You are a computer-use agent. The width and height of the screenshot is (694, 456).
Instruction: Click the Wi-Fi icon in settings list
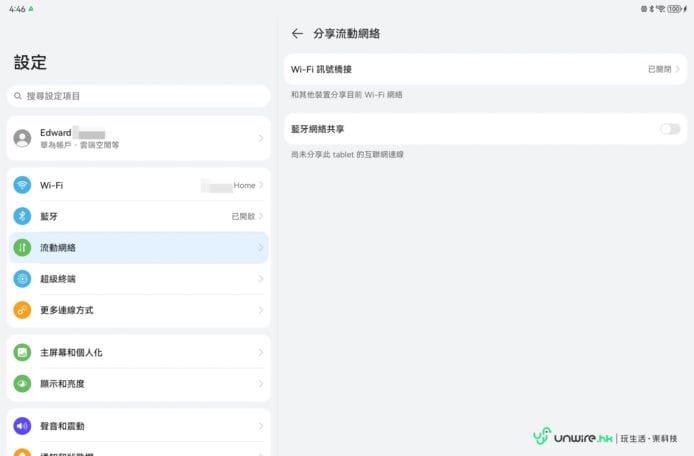[x=22, y=185]
